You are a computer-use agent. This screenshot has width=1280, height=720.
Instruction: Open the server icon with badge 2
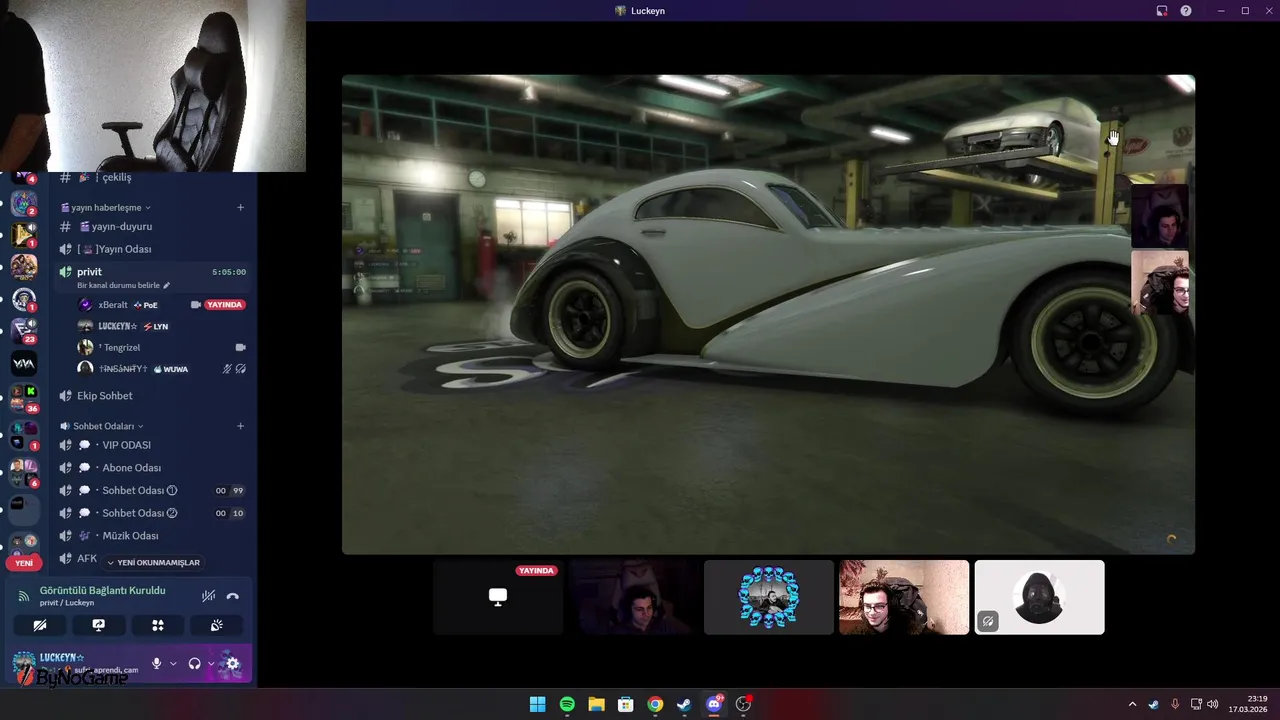click(24, 203)
